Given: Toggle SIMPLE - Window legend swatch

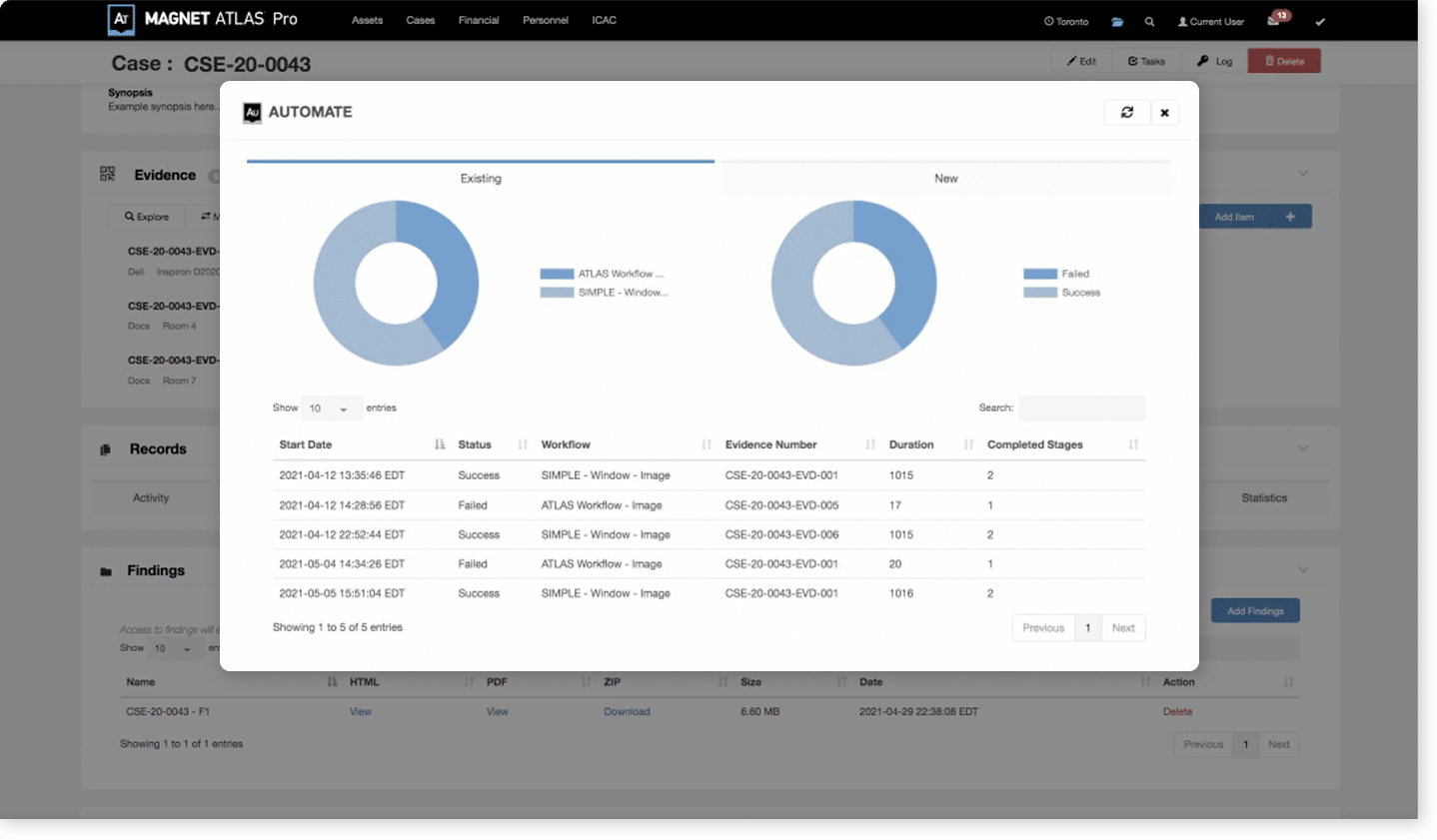Looking at the screenshot, I should tap(557, 293).
